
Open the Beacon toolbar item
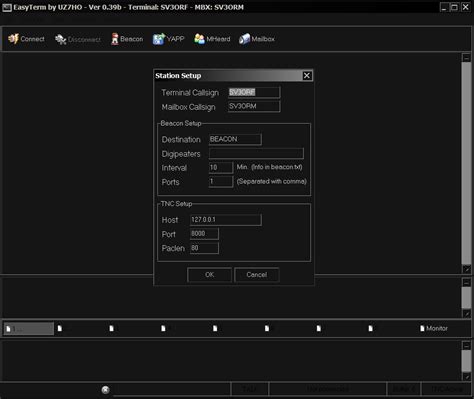click(x=127, y=39)
